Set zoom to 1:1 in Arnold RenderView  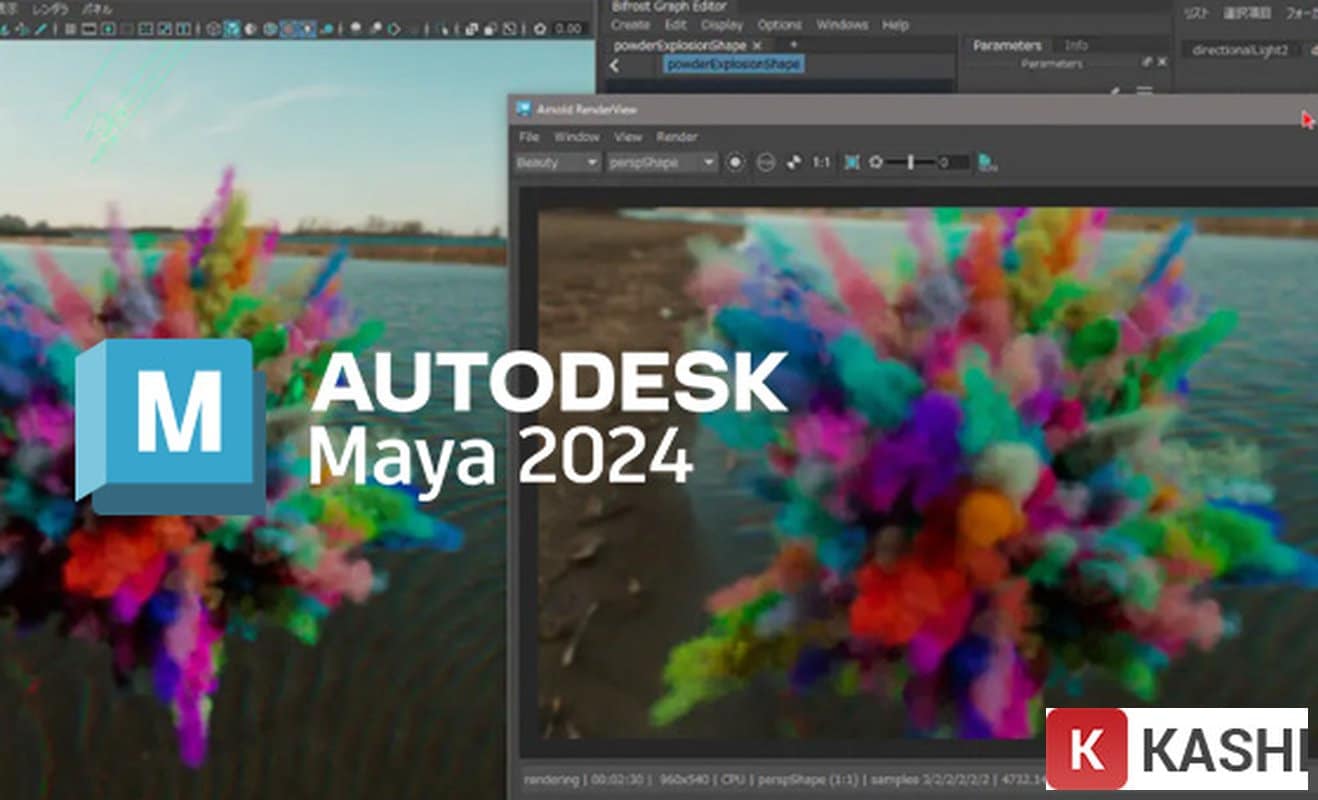(820, 161)
